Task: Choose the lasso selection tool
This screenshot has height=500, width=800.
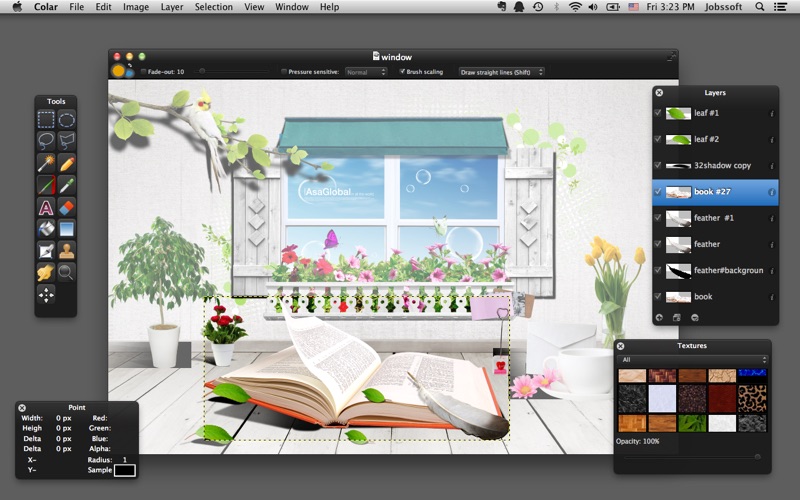Action: pyautogui.click(x=46, y=141)
